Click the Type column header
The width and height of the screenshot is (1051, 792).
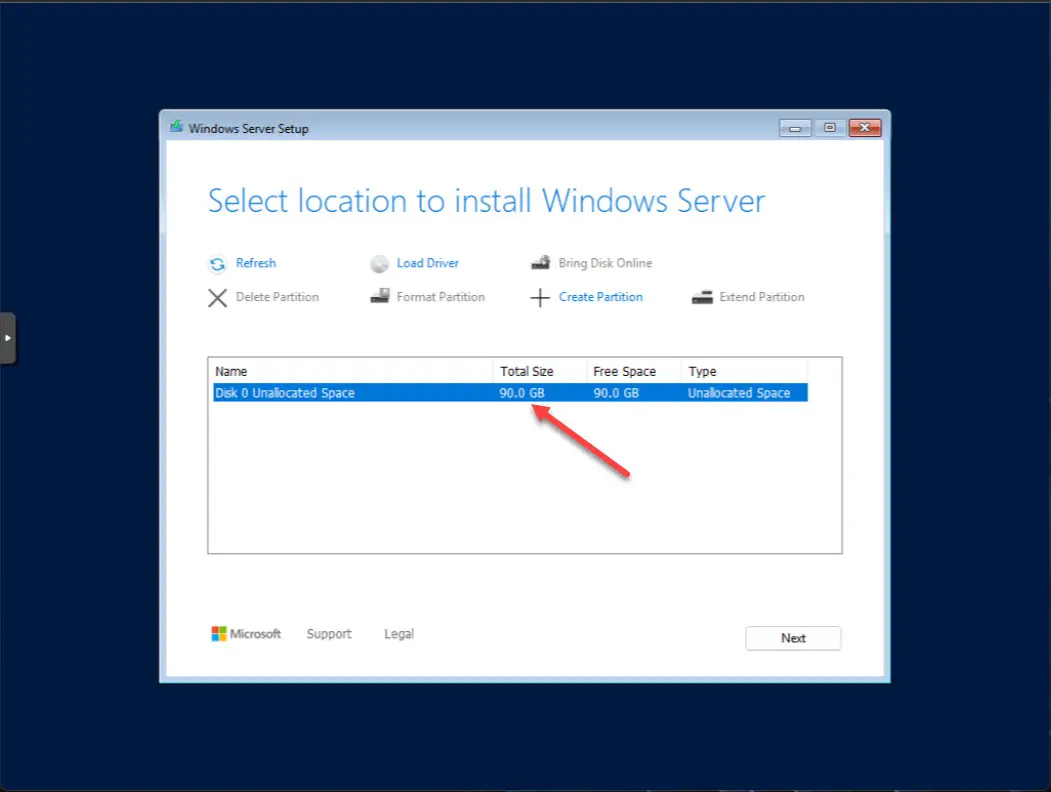pos(744,371)
